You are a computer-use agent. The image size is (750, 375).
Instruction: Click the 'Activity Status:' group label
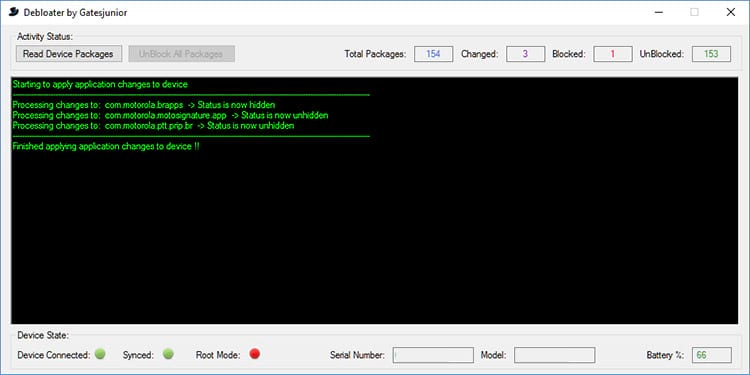pos(45,36)
